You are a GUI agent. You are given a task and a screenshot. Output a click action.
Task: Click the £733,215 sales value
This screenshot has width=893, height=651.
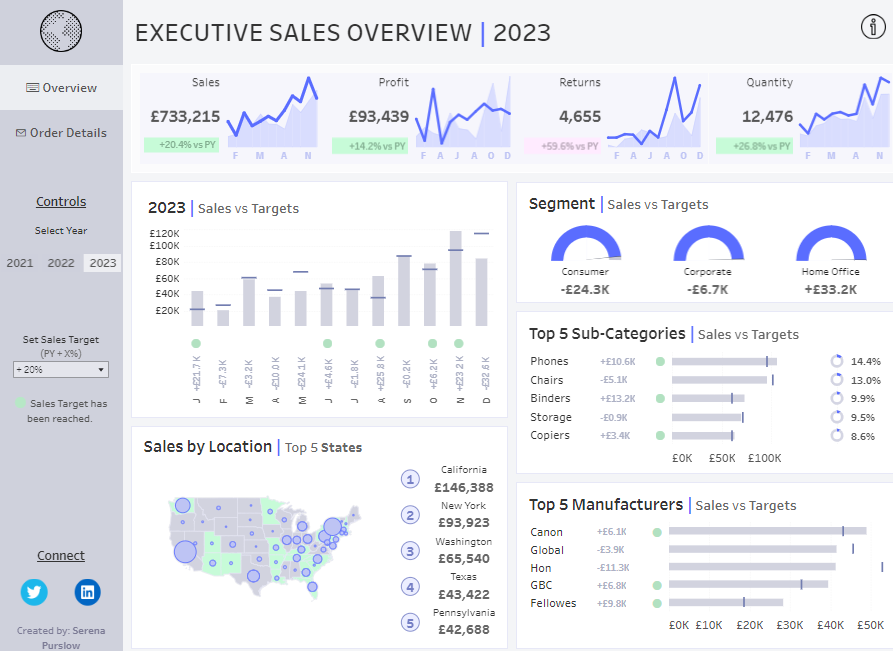tap(185, 117)
